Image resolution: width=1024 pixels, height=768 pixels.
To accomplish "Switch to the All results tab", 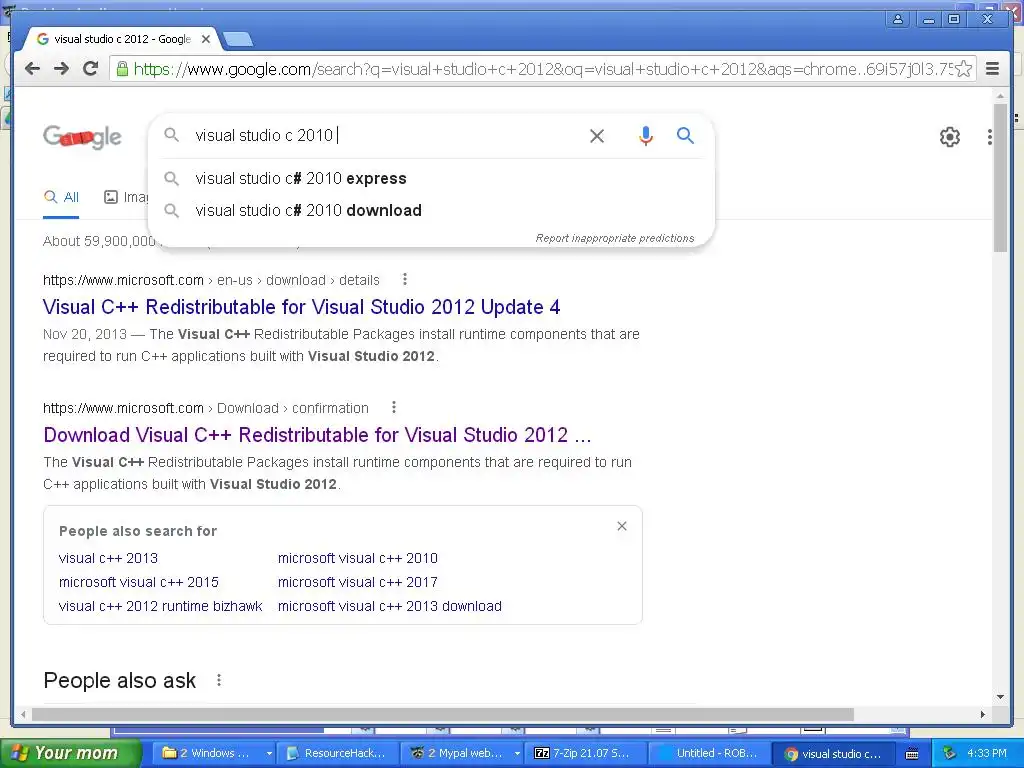I will click(61, 197).
